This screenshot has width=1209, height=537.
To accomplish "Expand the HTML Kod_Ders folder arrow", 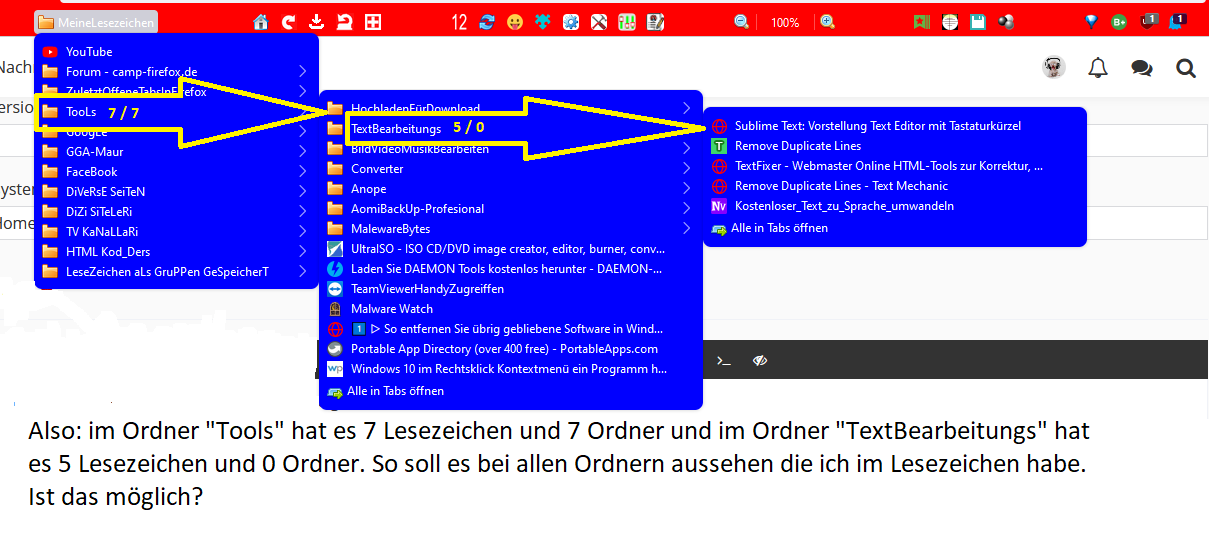I will click(x=303, y=252).
